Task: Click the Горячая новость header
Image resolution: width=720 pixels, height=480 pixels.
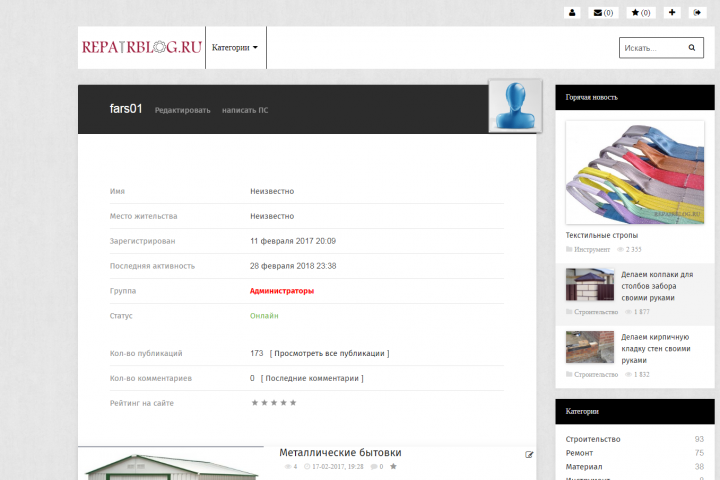Action: tap(635, 97)
